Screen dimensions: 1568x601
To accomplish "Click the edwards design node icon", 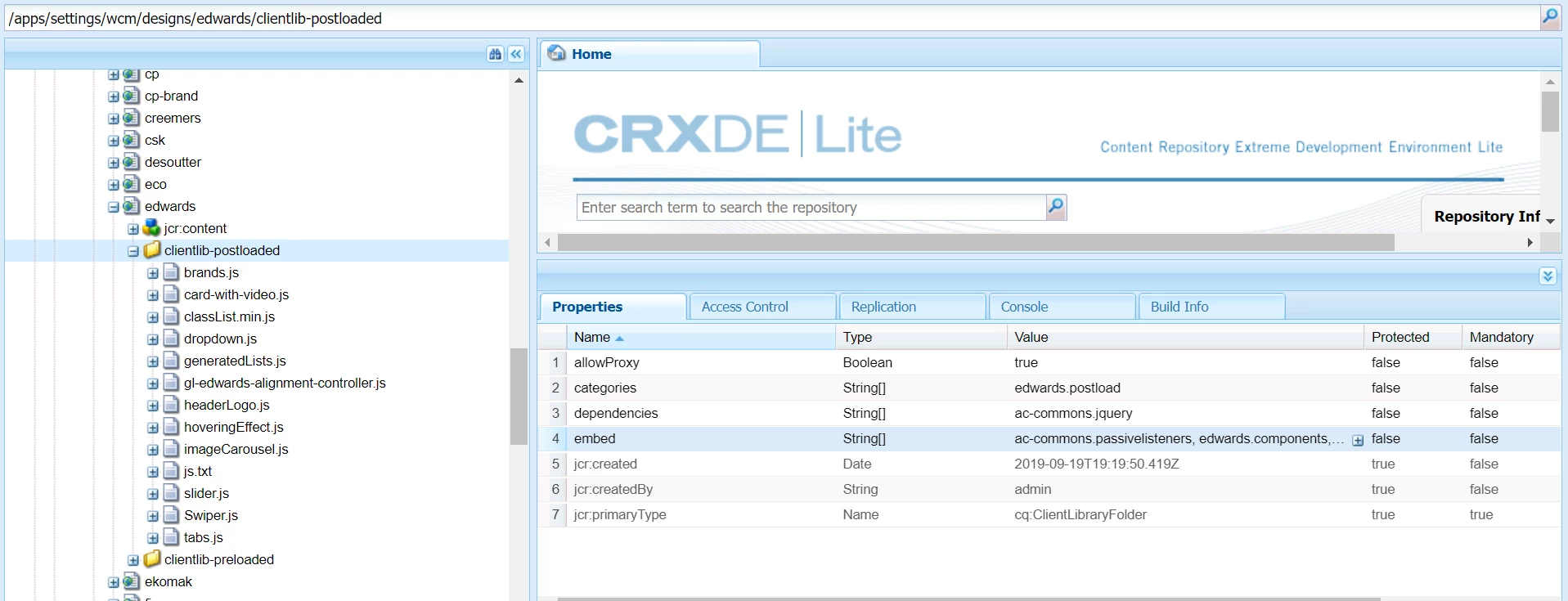I will coord(131,206).
